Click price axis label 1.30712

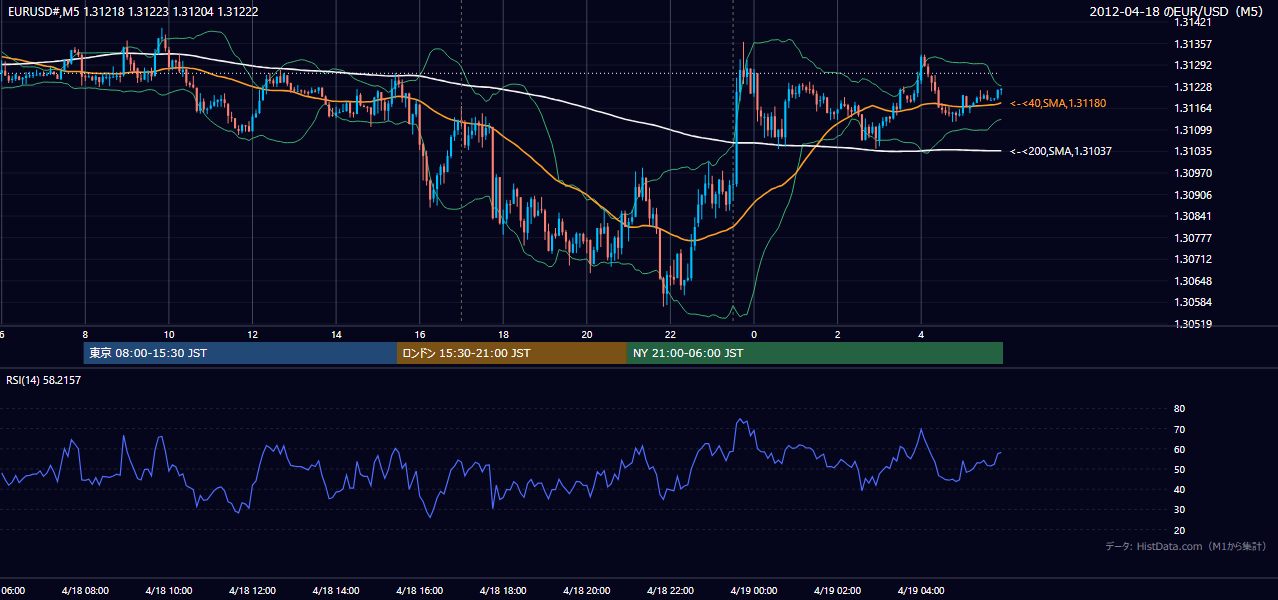1192,259
